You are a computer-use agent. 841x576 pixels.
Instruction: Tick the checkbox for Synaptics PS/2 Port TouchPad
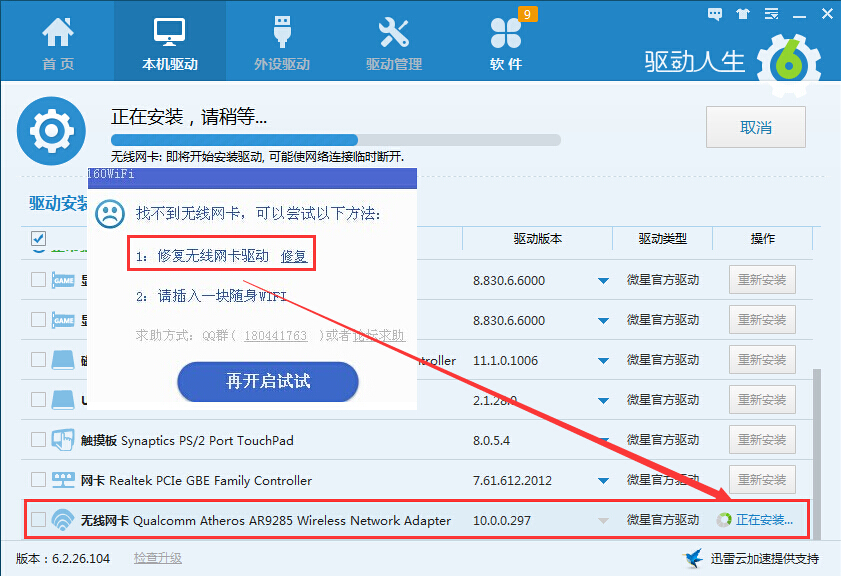tap(38, 440)
